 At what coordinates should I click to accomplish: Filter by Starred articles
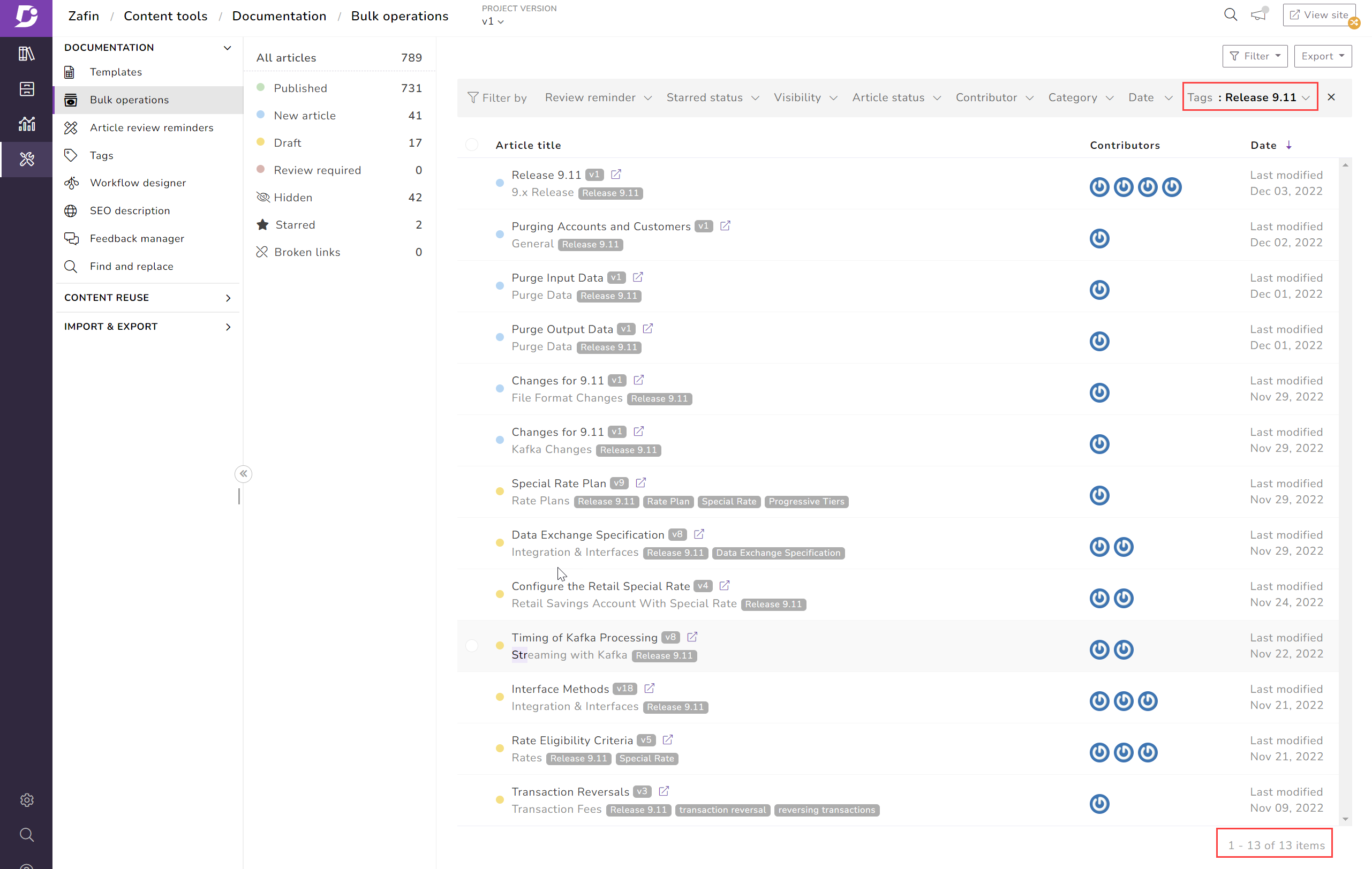[x=339, y=224]
